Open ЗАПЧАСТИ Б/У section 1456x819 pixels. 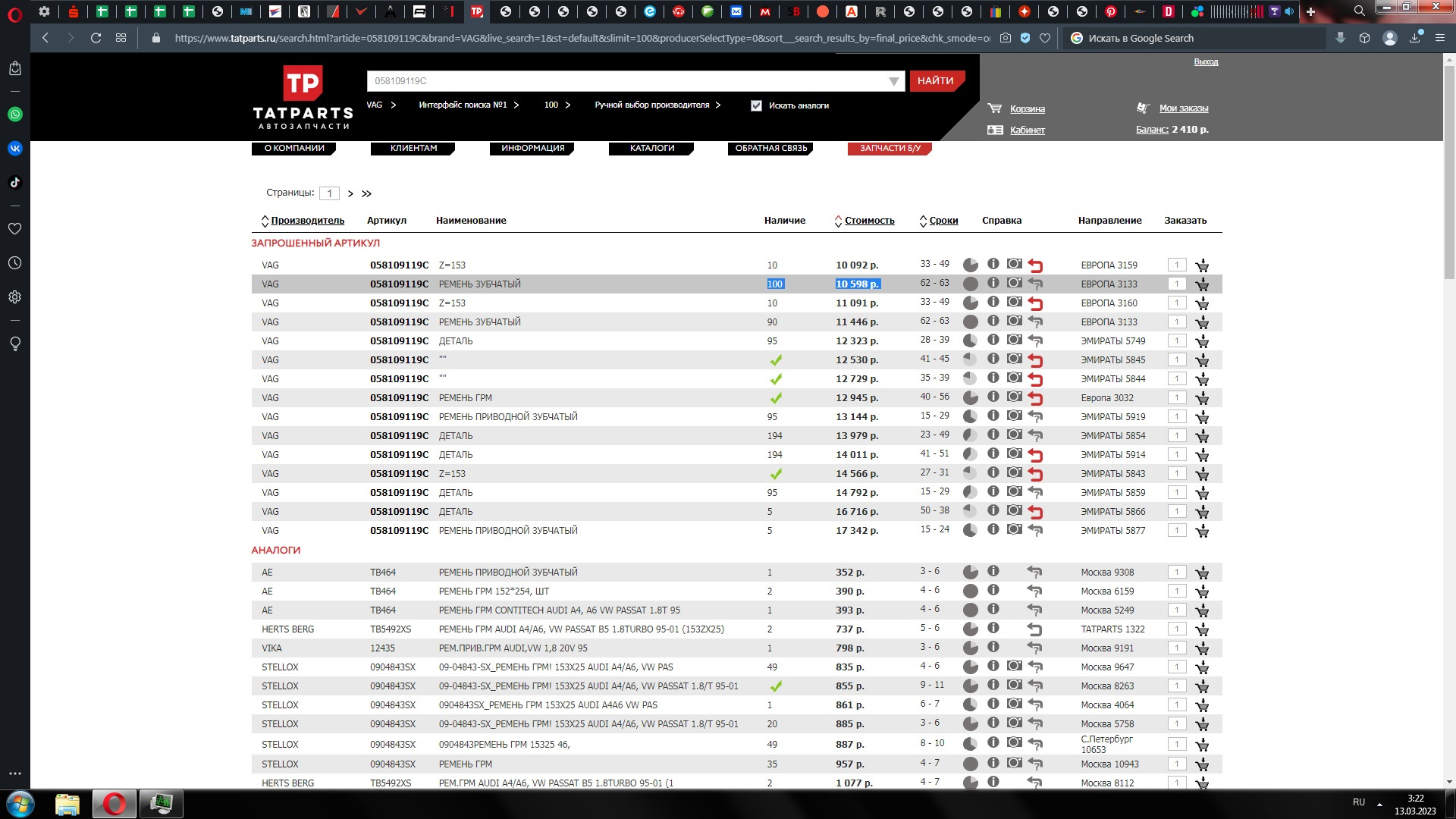pos(890,149)
